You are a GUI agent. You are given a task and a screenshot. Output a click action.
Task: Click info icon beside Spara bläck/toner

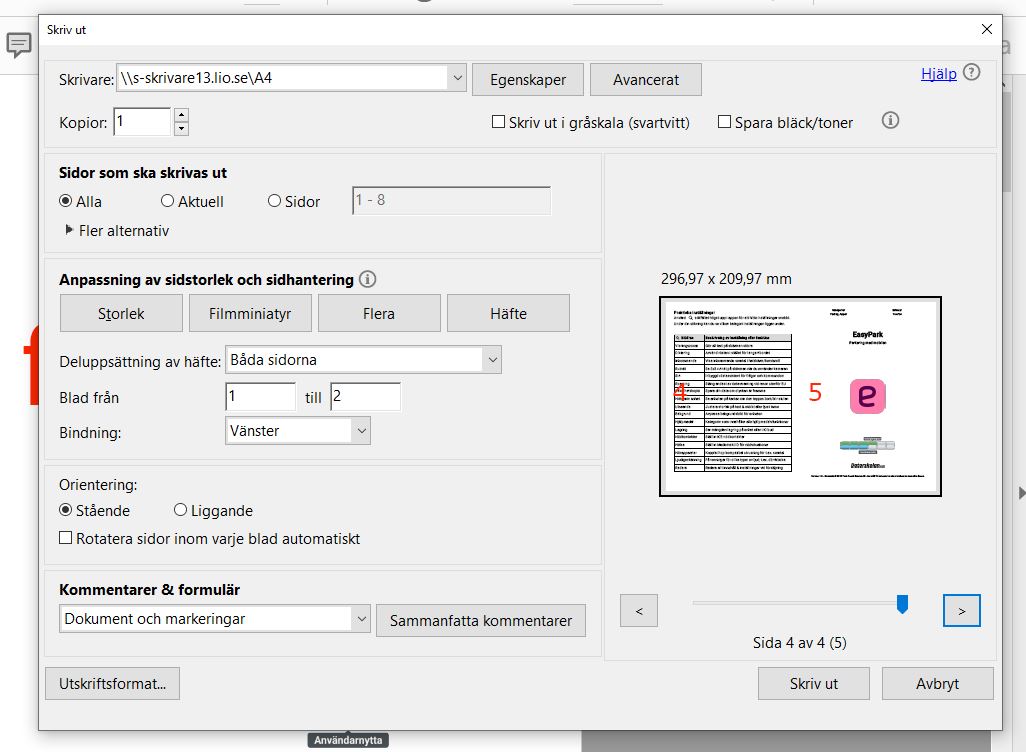[x=889, y=121]
